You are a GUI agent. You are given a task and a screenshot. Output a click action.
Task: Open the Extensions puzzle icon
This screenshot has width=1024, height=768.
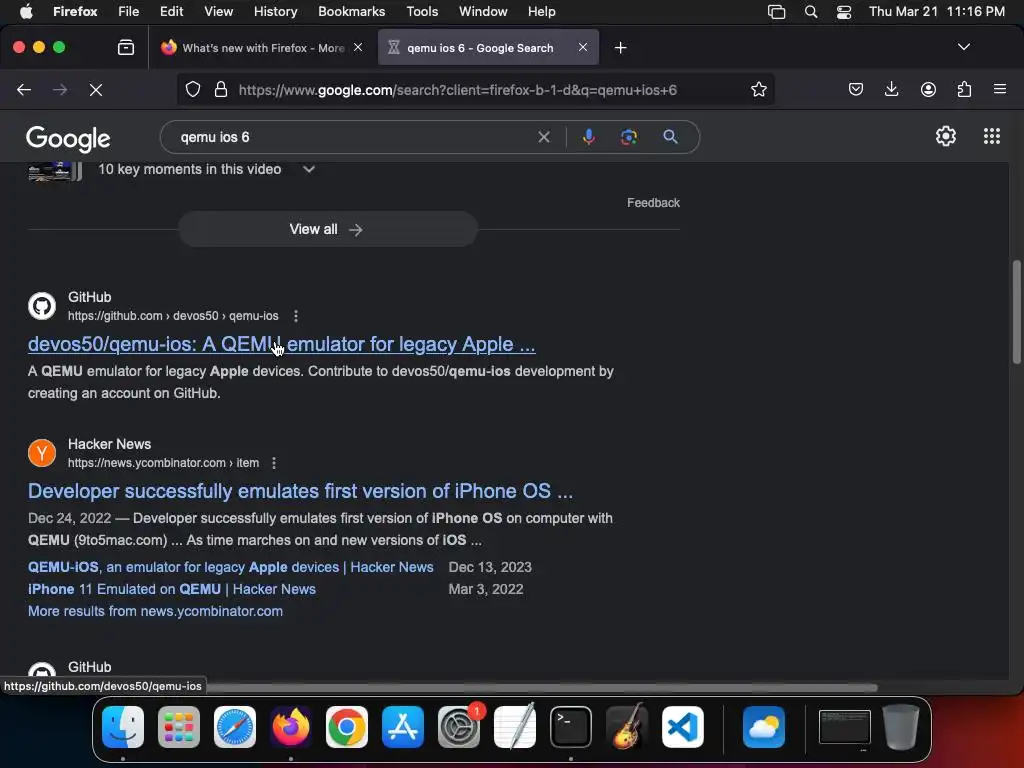tap(964, 89)
